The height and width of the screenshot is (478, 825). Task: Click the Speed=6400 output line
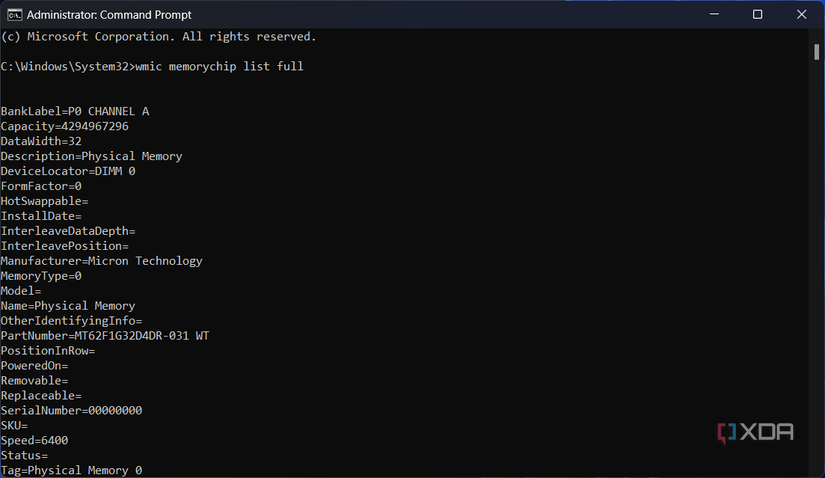click(34, 440)
